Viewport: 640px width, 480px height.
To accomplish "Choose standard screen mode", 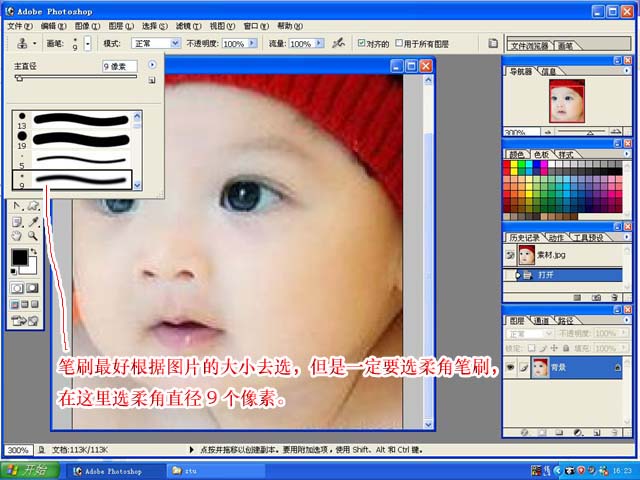I will coord(15,304).
